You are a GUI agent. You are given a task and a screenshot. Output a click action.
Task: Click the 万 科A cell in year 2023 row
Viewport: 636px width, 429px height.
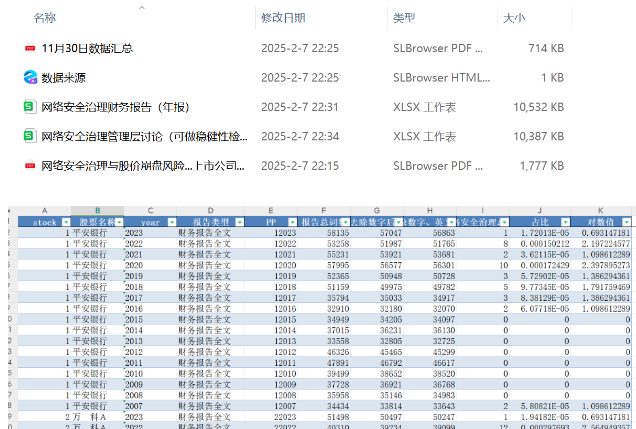(97, 417)
